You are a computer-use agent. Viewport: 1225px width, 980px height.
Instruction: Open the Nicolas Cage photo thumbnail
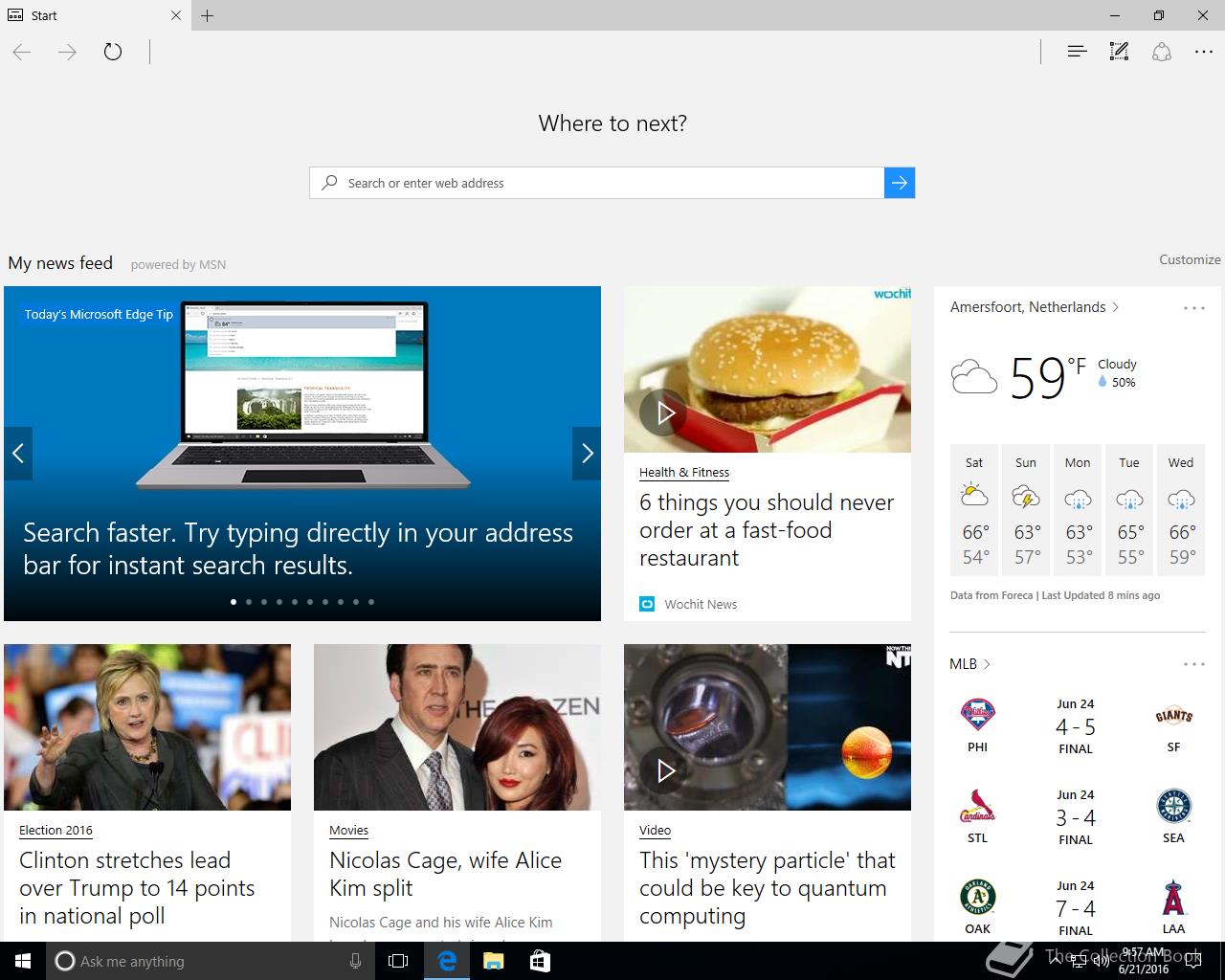pos(457,727)
